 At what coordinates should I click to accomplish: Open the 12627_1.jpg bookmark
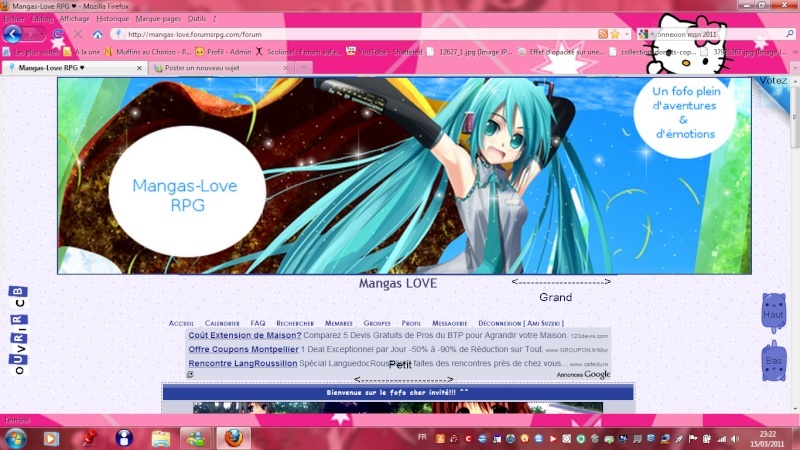pos(469,52)
